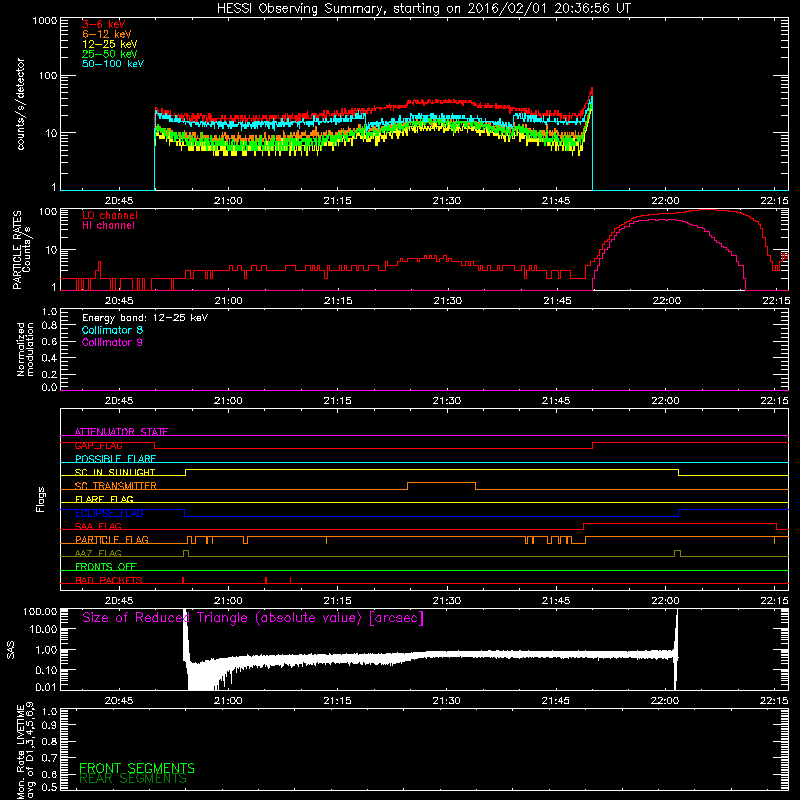Click the SC_IN_SUNLIGHT flag label
Screen dimensions: 800x800
pos(115,472)
